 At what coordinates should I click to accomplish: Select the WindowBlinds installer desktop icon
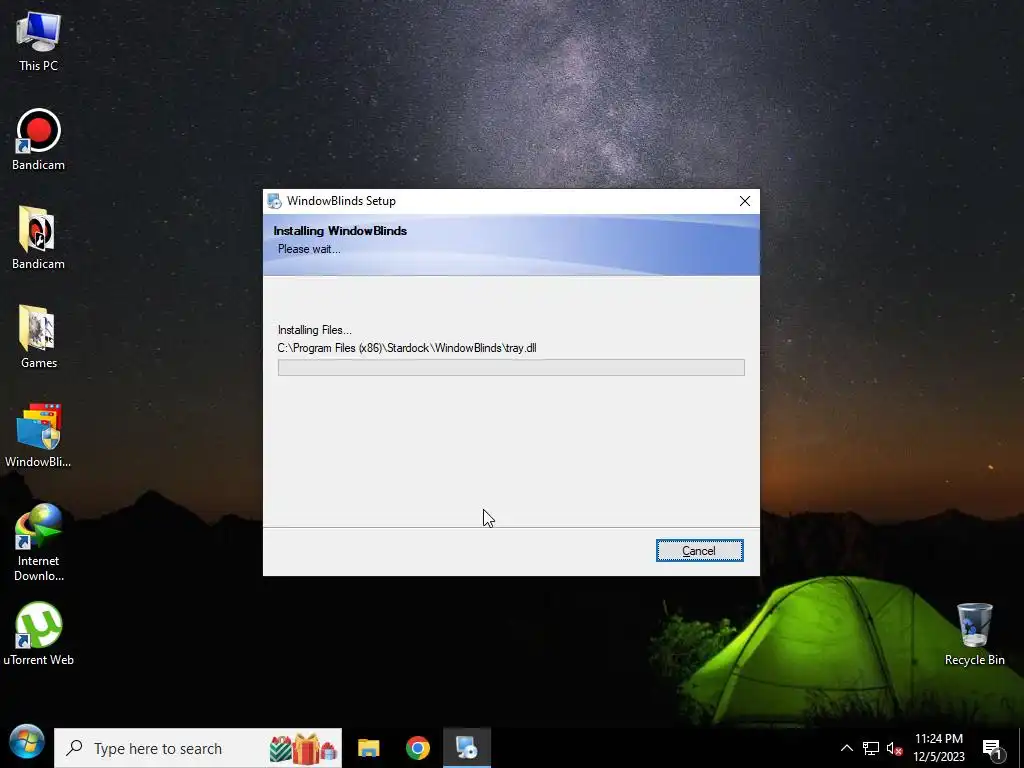pyautogui.click(x=38, y=436)
